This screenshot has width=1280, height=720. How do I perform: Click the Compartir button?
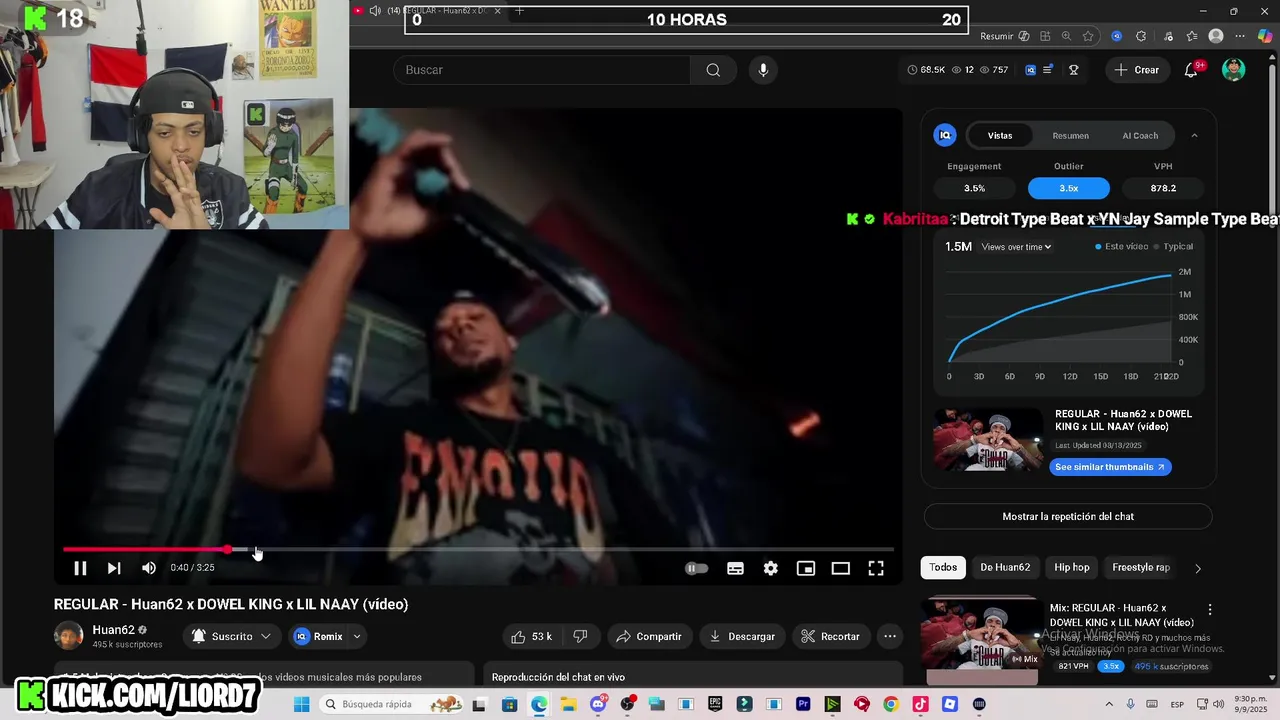648,636
